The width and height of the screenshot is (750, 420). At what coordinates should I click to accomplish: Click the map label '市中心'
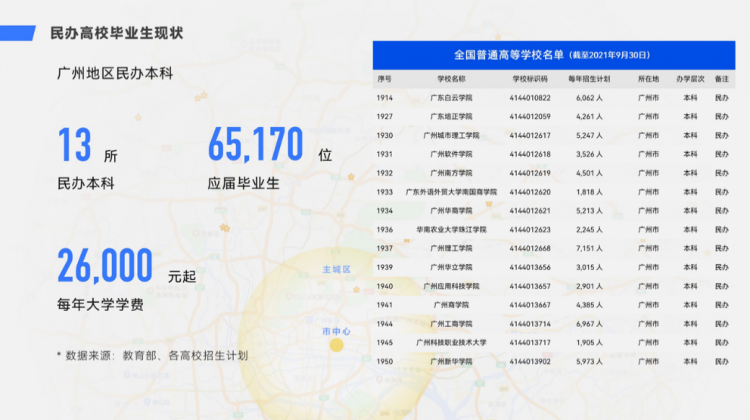pyautogui.click(x=336, y=332)
